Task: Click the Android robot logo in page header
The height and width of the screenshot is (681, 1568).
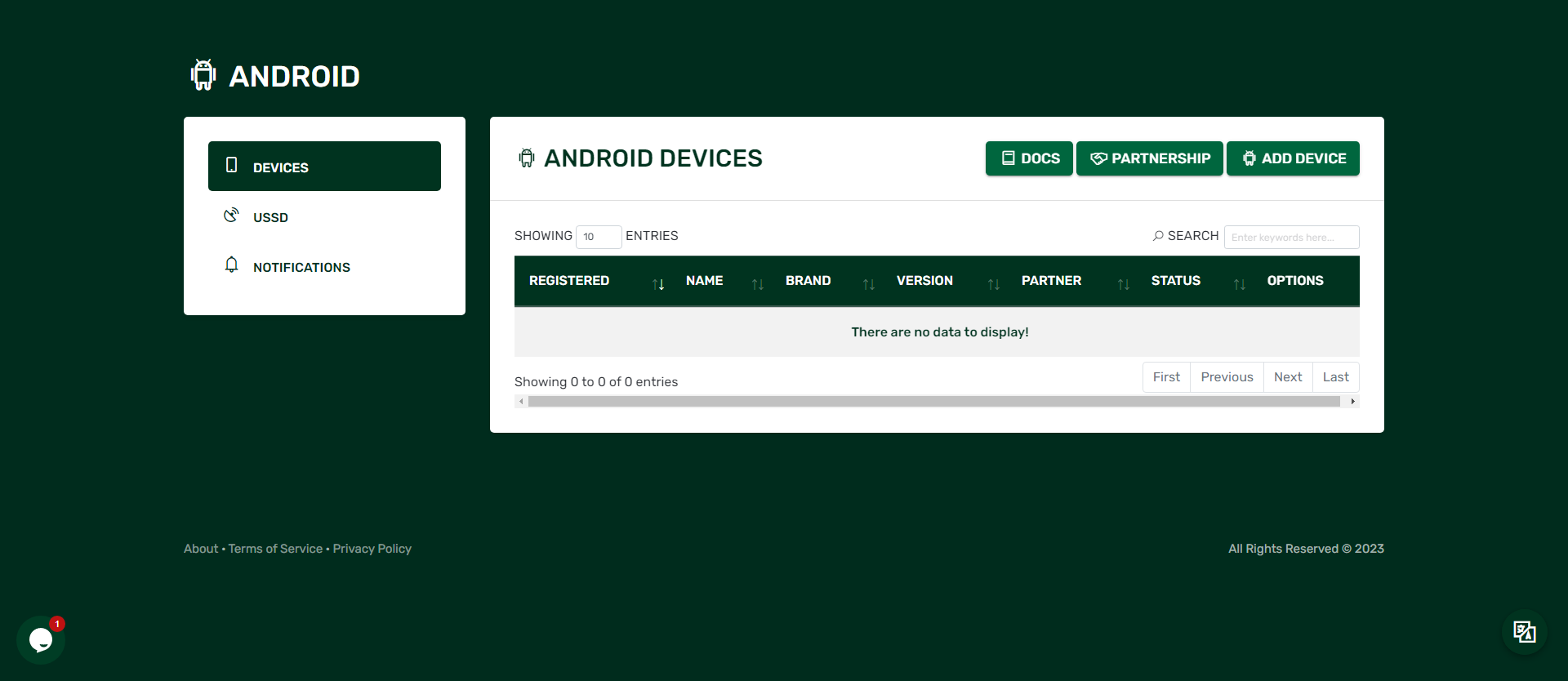Action: (x=203, y=75)
